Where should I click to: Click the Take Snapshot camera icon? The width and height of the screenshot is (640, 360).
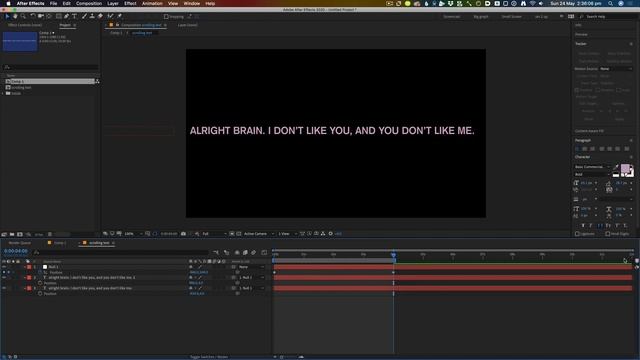coord(184,234)
